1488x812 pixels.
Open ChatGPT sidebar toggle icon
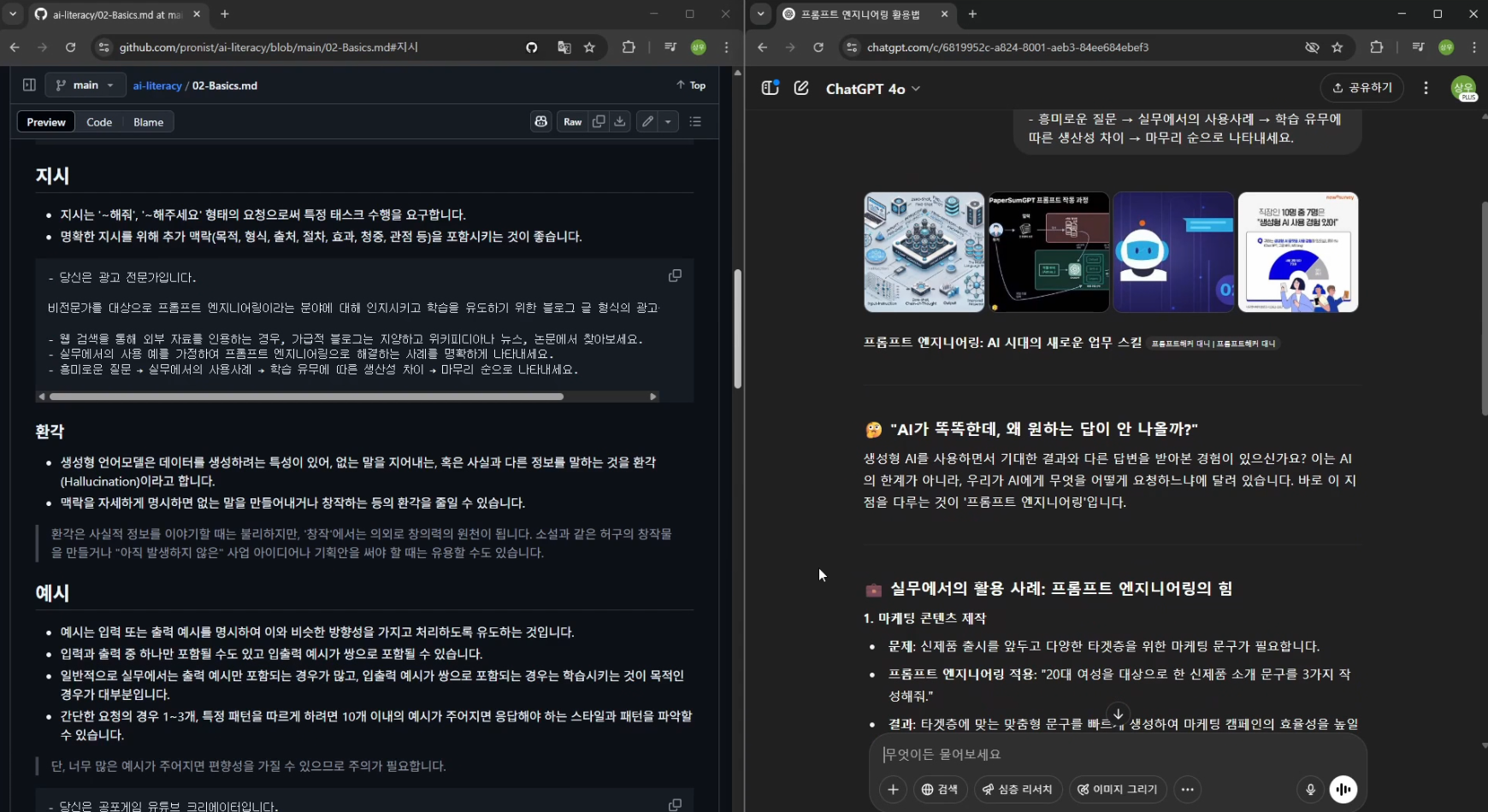(769, 88)
